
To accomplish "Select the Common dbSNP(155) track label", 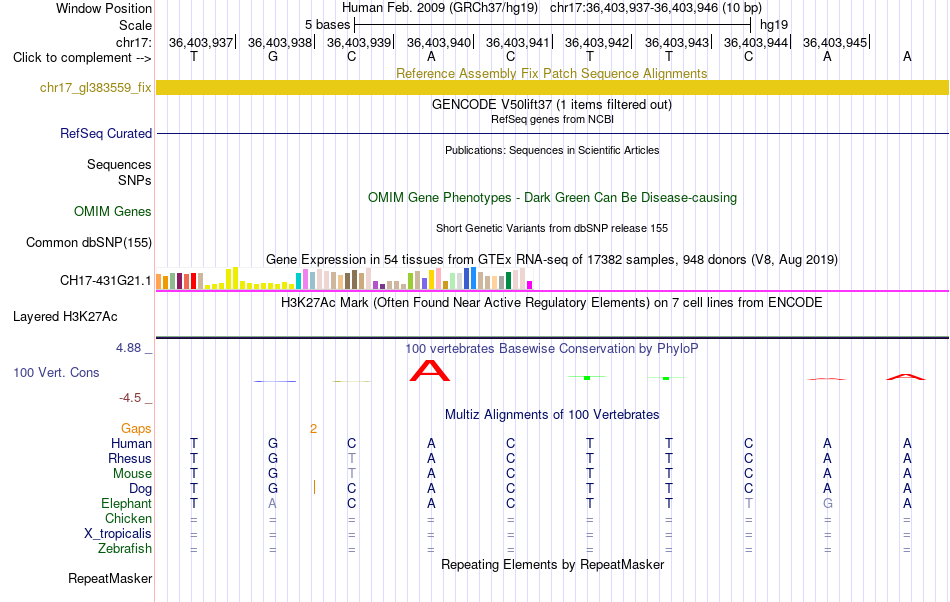I will pos(88,242).
